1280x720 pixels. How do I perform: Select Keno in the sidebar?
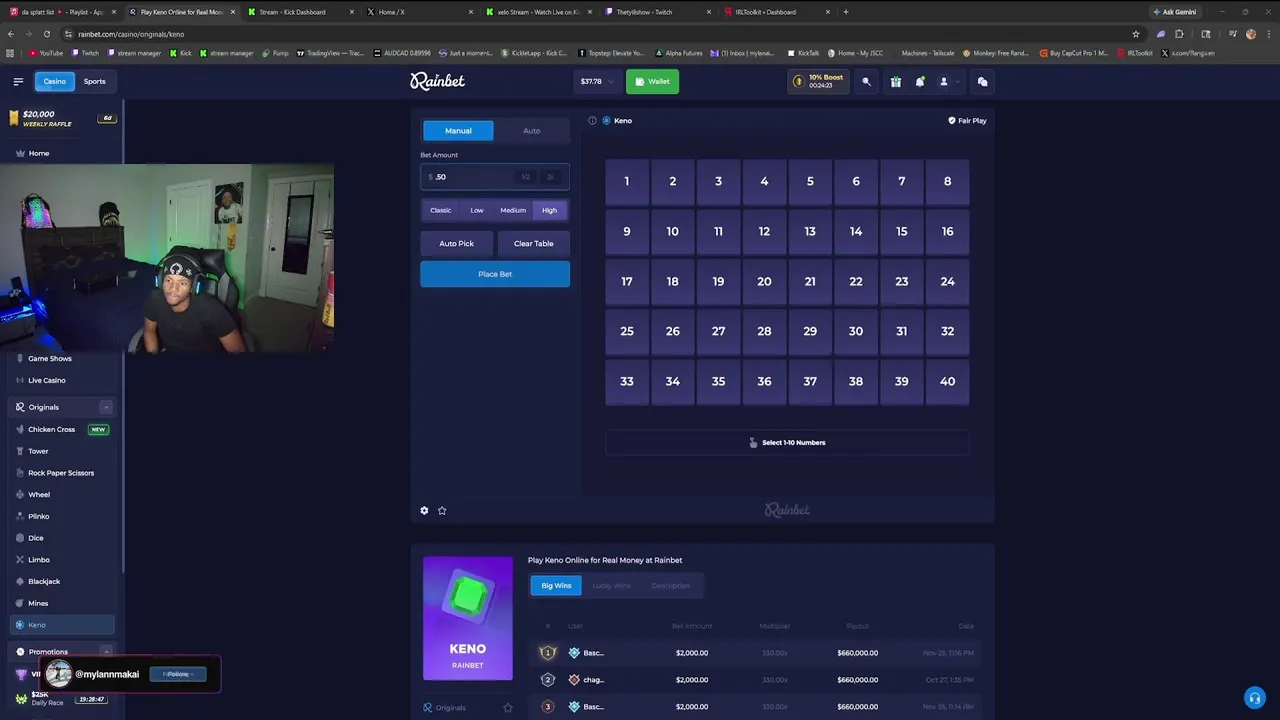pos(62,625)
